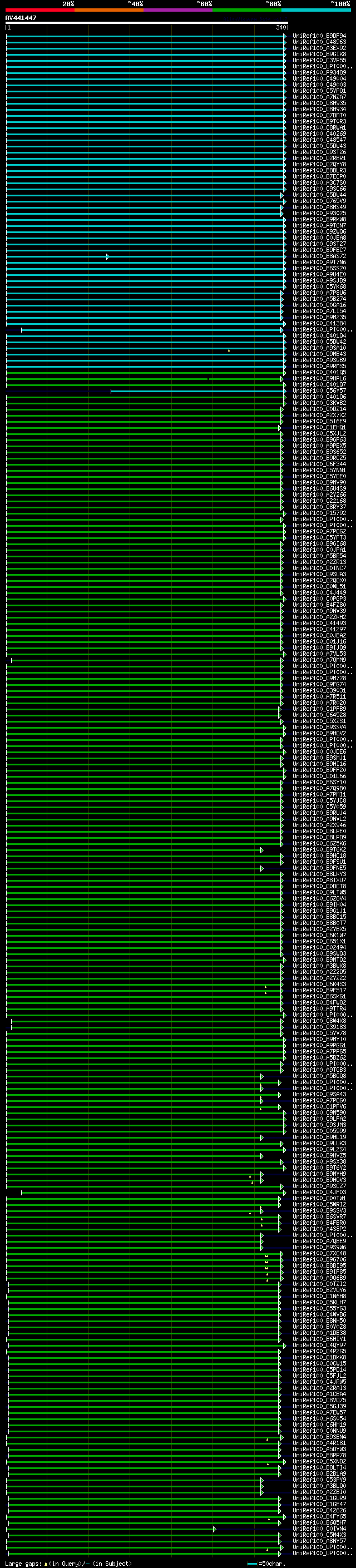Select label UniRef100_B9HVZ5

tap(319, 1155)
